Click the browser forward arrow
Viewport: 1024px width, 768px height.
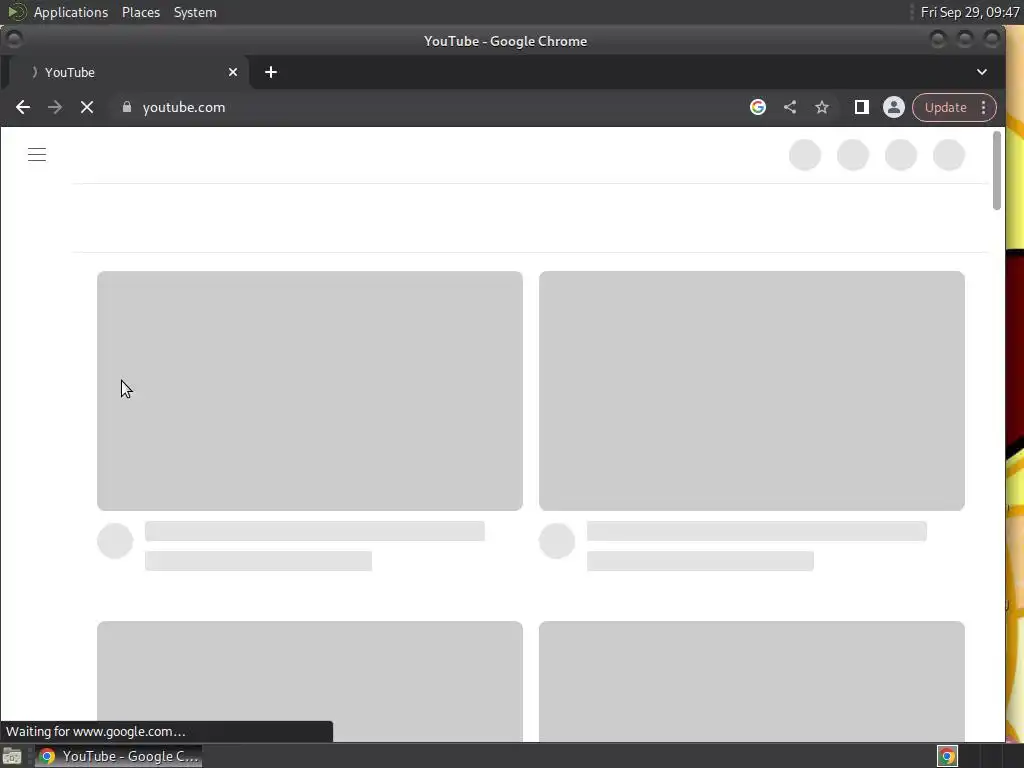[x=55, y=107]
